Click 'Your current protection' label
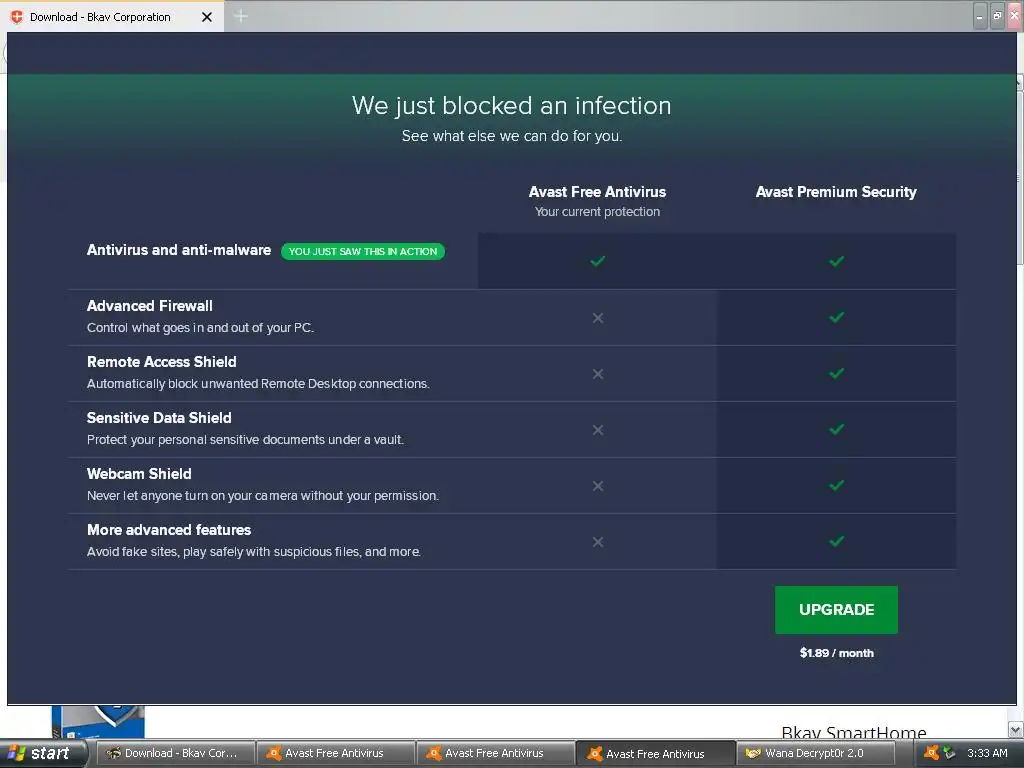1024x768 pixels. click(597, 212)
